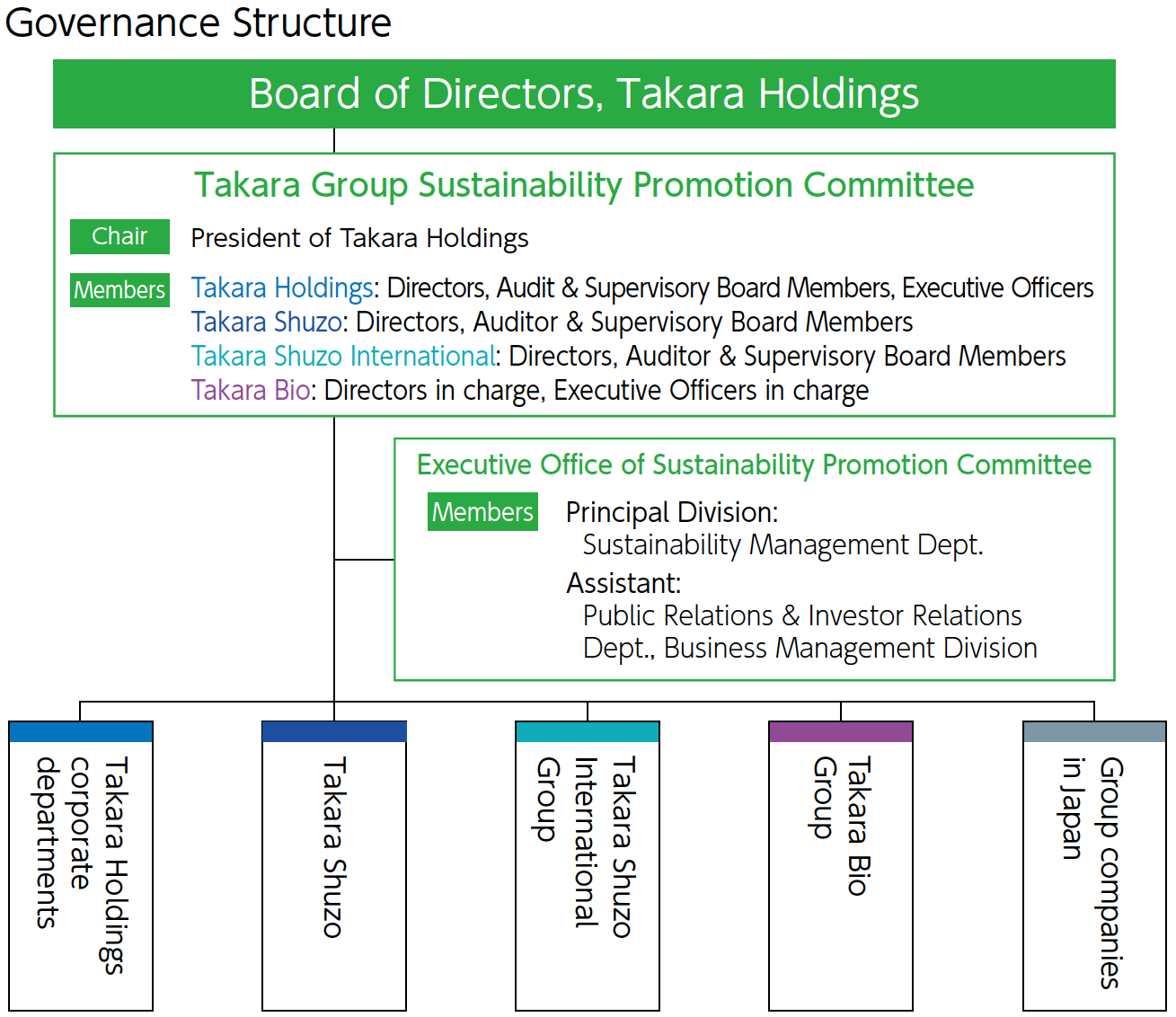Click 'Executive Office of Sustainability Promotion Committee' title
The height and width of the screenshot is (1017, 1176).
pos(754,465)
